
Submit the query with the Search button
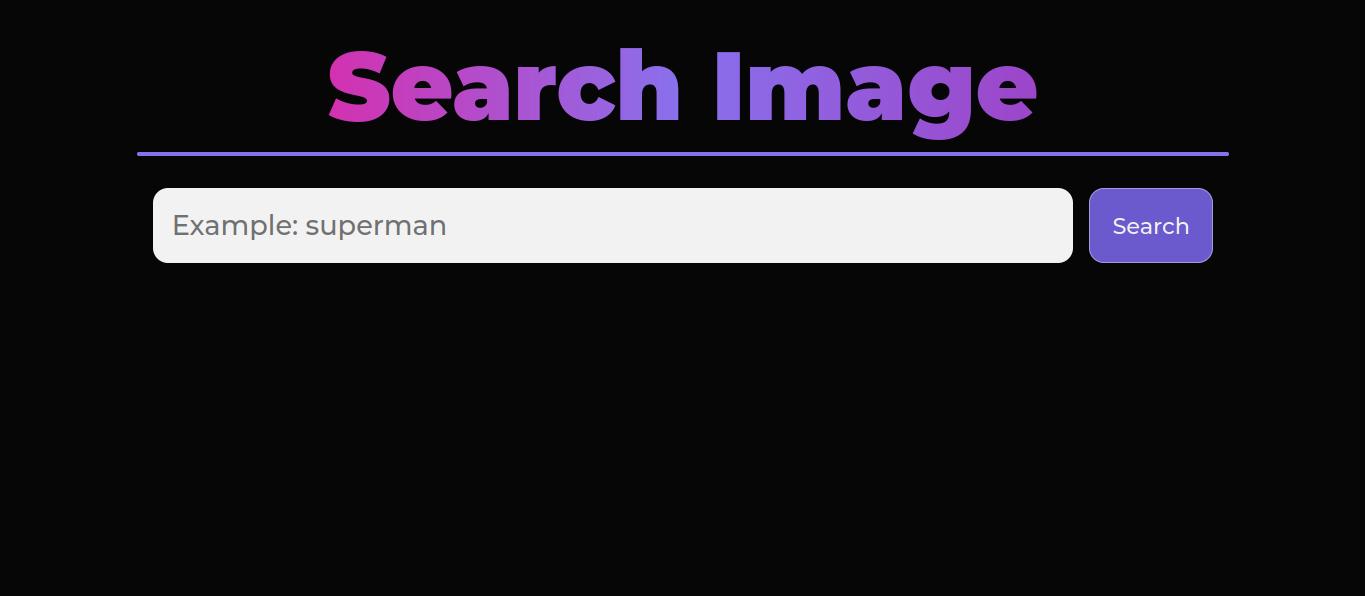[1150, 226]
